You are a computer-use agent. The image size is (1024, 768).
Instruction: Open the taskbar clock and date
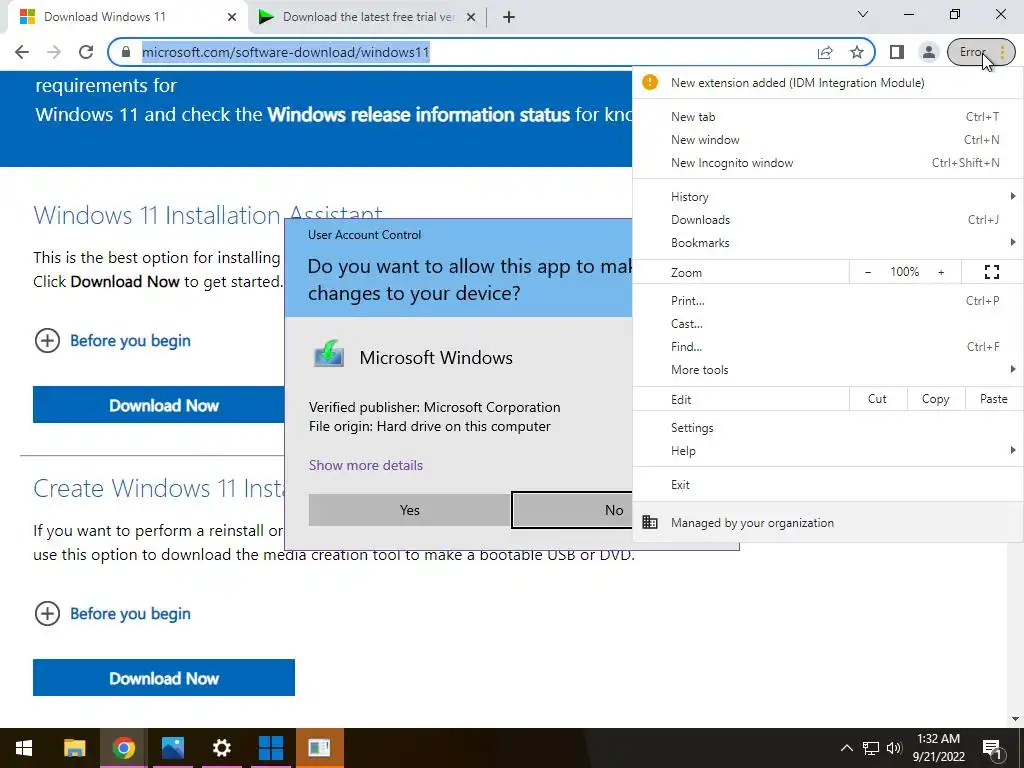tap(938, 748)
